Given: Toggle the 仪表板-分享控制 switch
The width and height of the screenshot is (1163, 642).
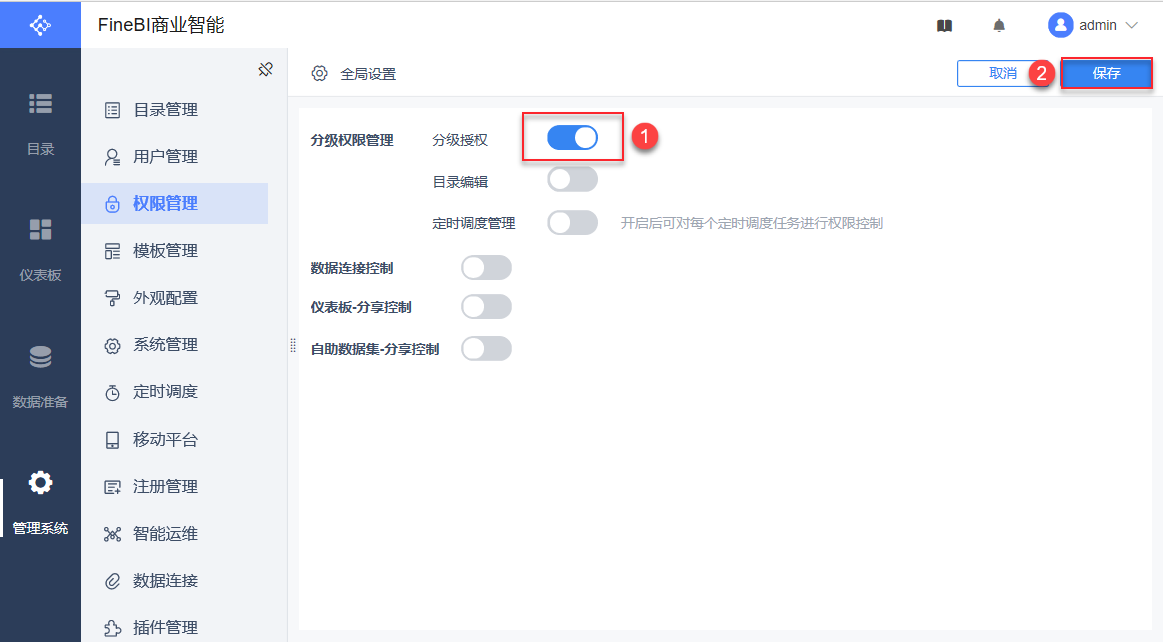Looking at the screenshot, I should click(486, 307).
